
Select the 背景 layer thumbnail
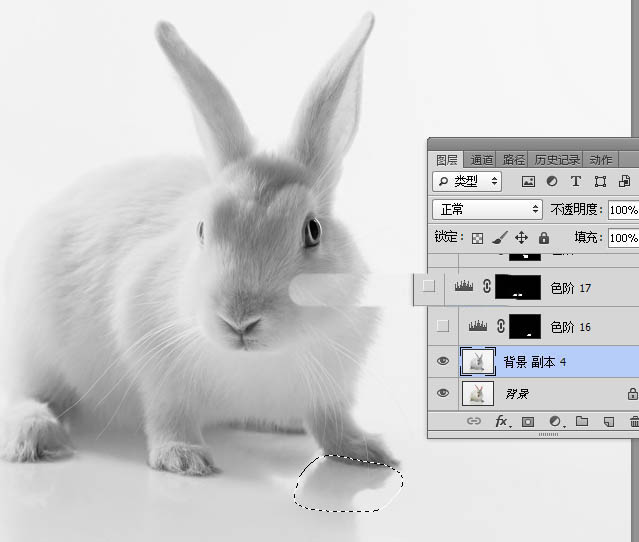(x=478, y=393)
